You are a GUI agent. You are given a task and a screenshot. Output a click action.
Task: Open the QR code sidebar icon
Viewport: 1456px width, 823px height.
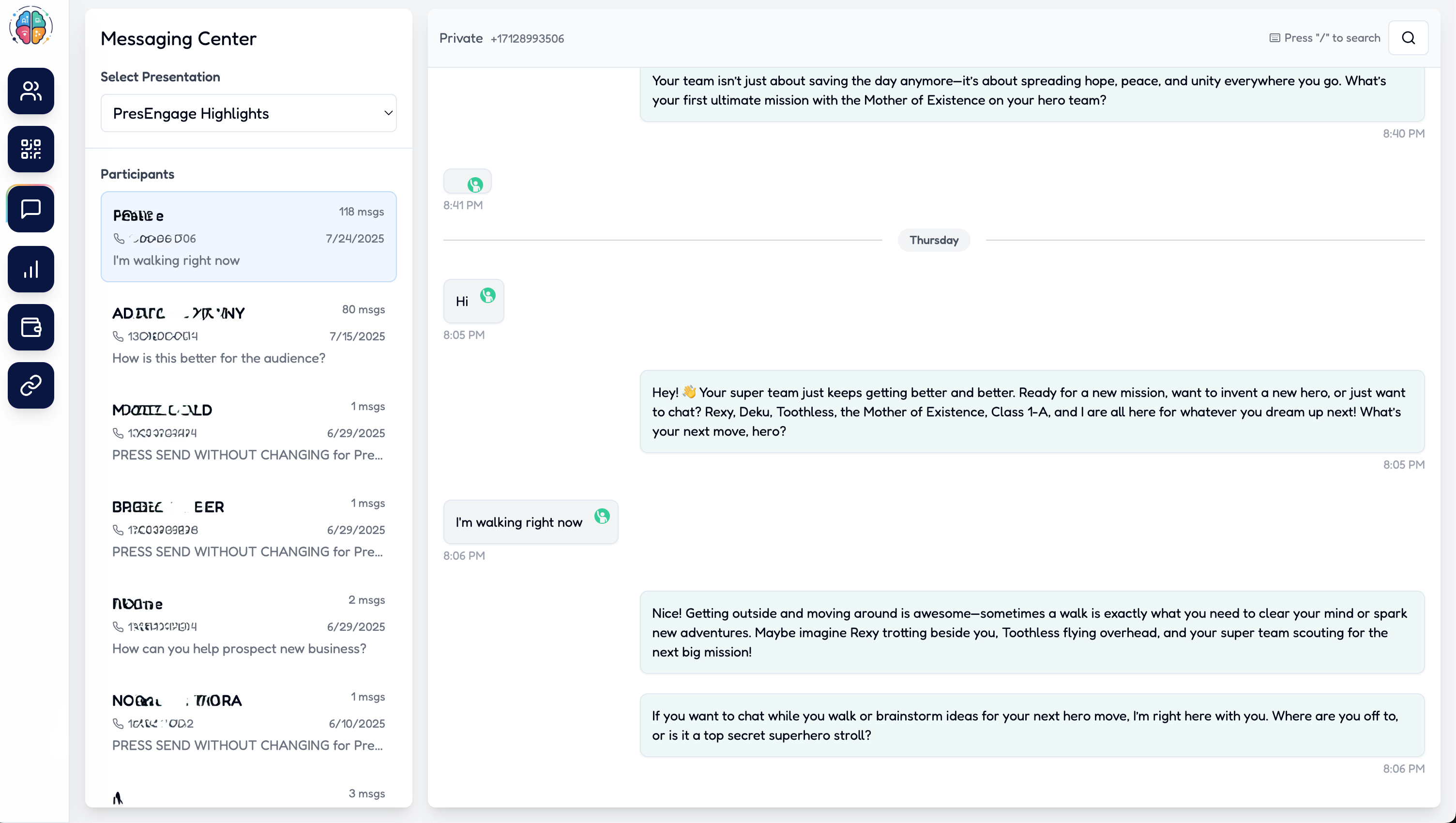[30, 149]
